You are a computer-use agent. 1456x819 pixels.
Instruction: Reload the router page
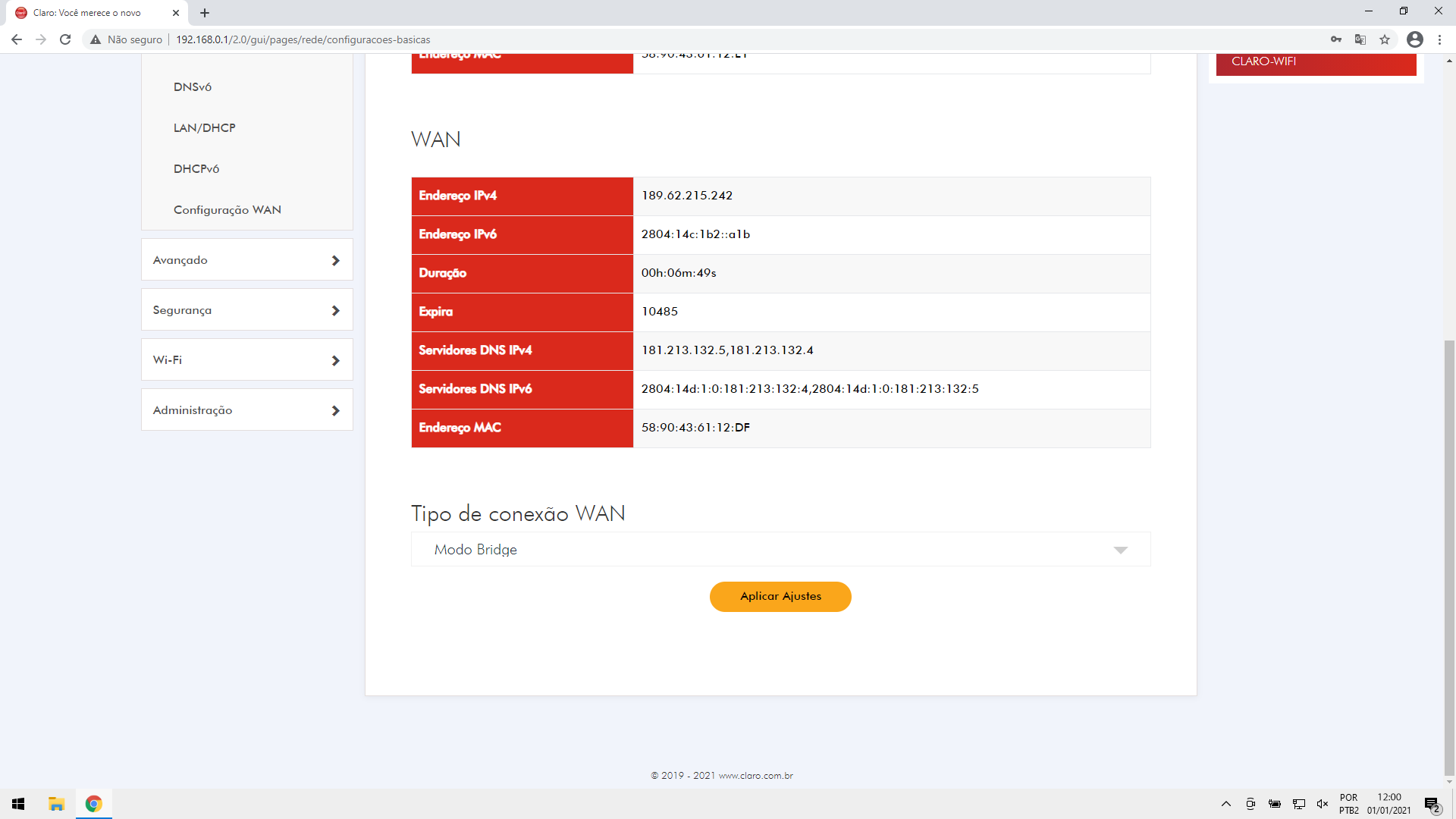[65, 39]
